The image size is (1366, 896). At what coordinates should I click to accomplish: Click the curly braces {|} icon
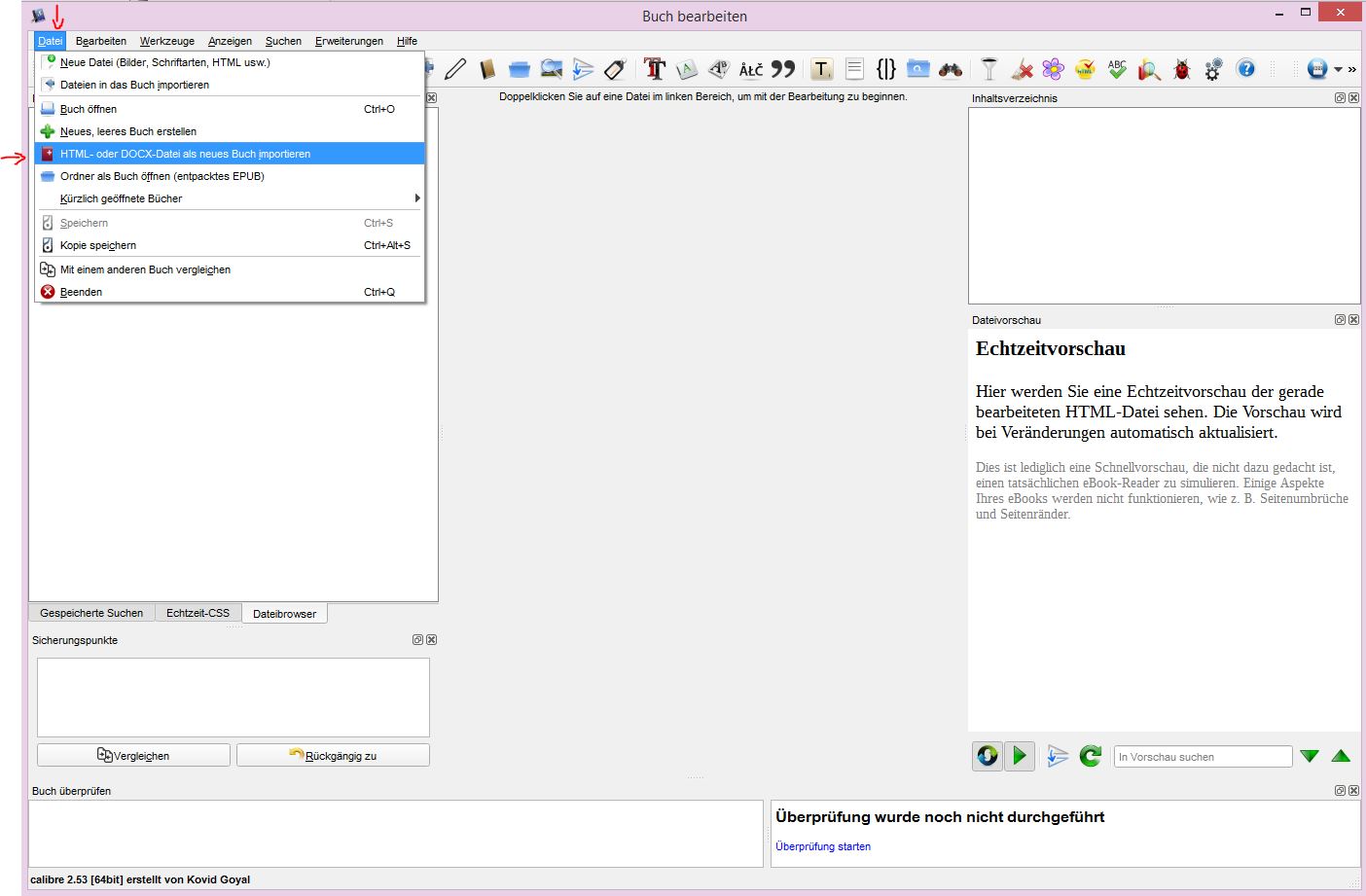tap(886, 69)
